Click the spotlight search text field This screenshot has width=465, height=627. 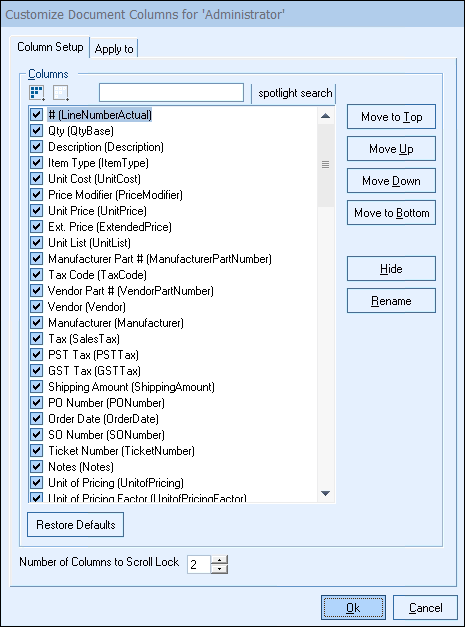[x=172, y=93]
